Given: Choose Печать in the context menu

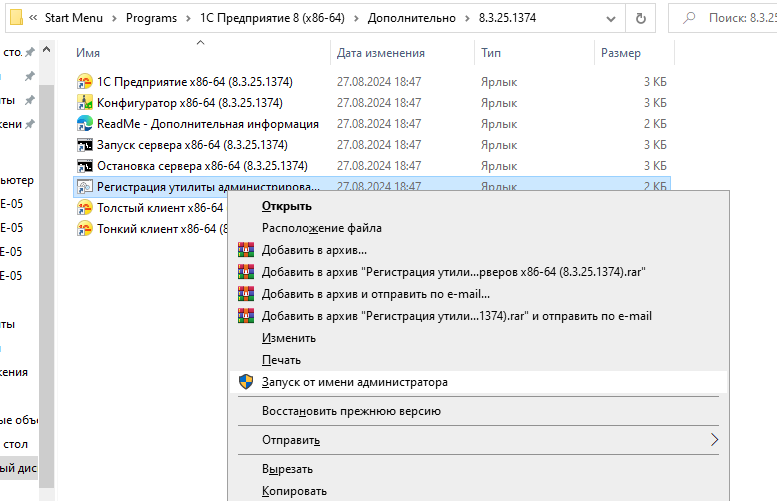Looking at the screenshot, I should [x=281, y=360].
